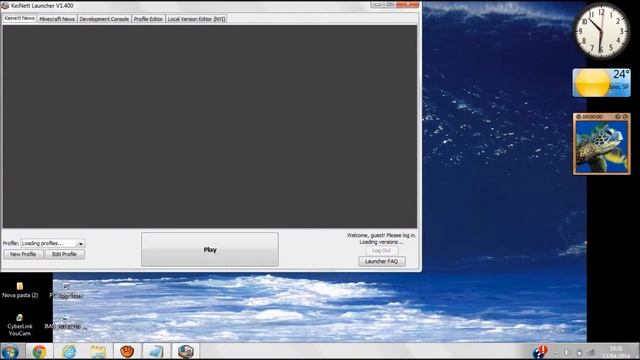Click the Log Out button
The image size is (640, 360).
click(x=382, y=251)
